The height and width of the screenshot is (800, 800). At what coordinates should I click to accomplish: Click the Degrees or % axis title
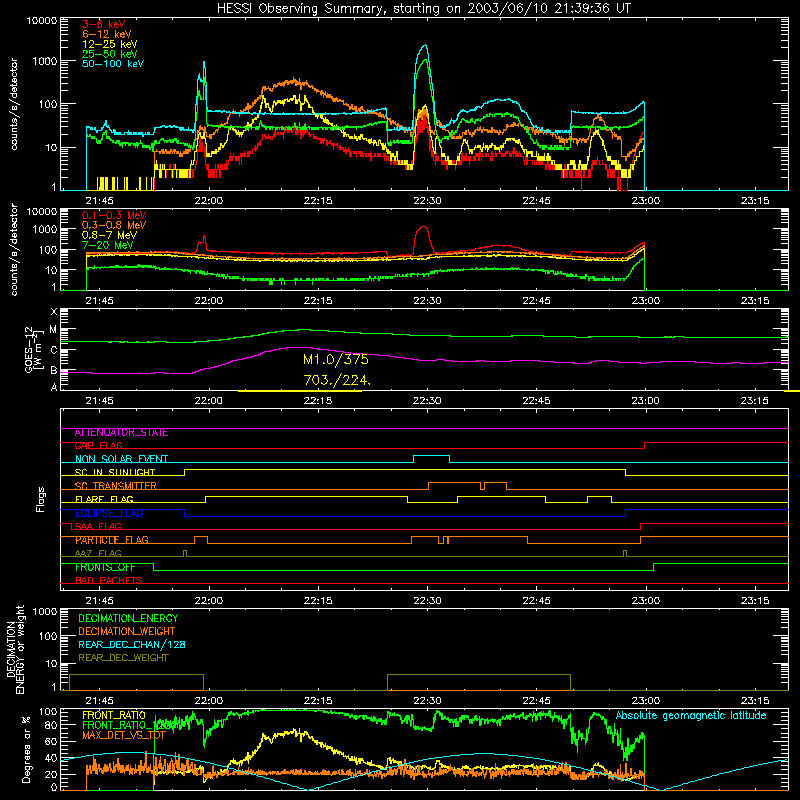click(26, 749)
